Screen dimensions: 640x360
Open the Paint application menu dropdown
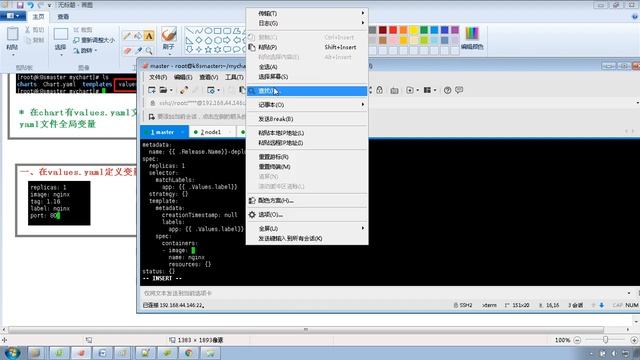(x=12, y=16)
